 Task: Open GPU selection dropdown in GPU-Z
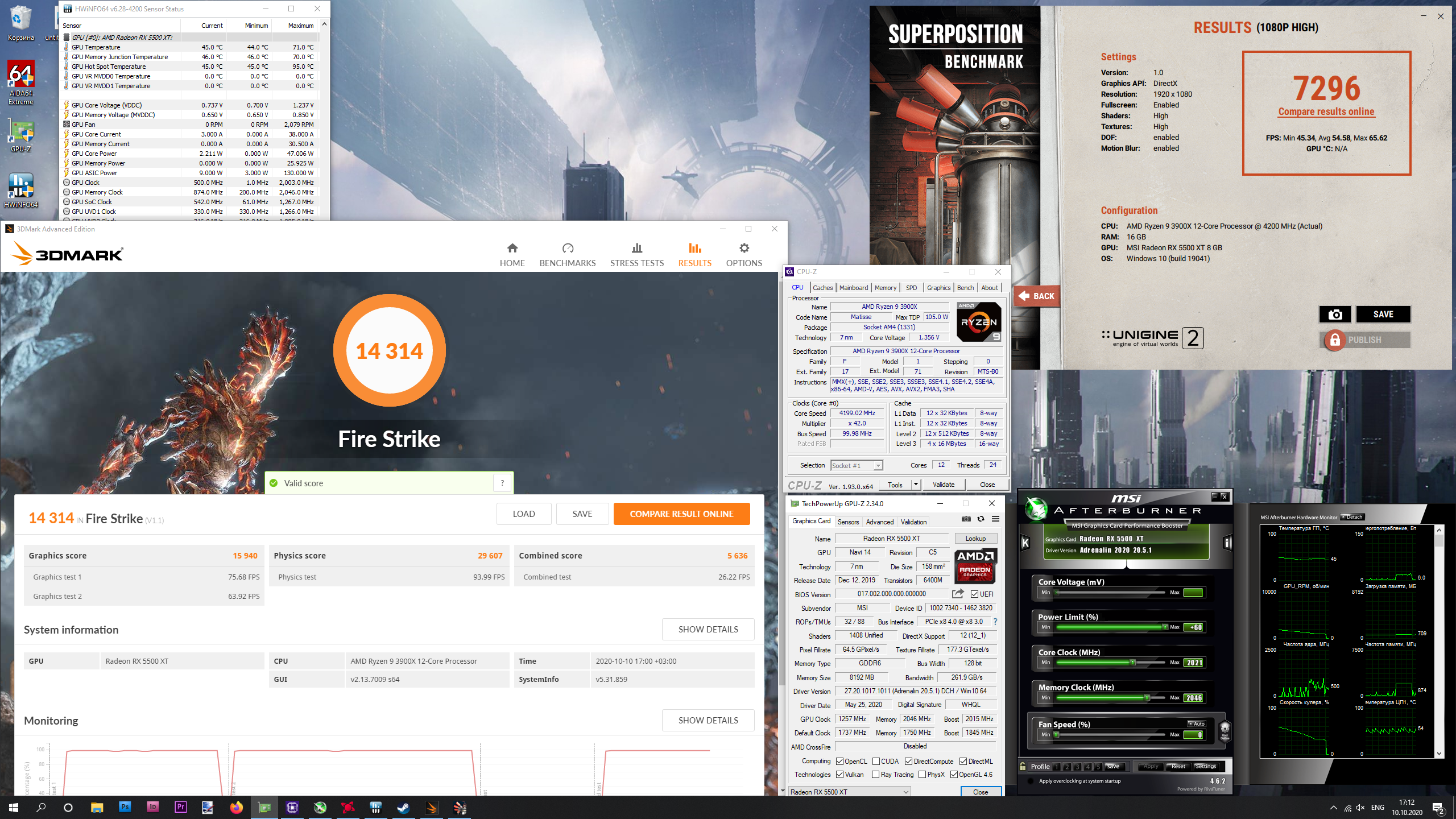coord(849,792)
